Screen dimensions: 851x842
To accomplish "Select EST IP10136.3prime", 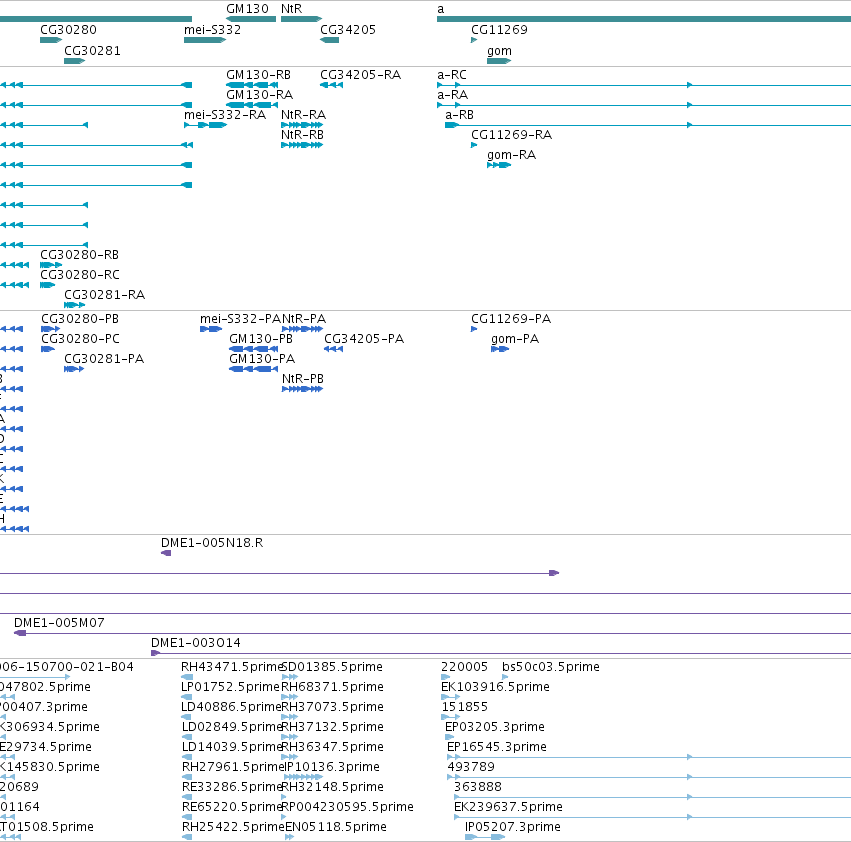I will (x=303, y=777).
